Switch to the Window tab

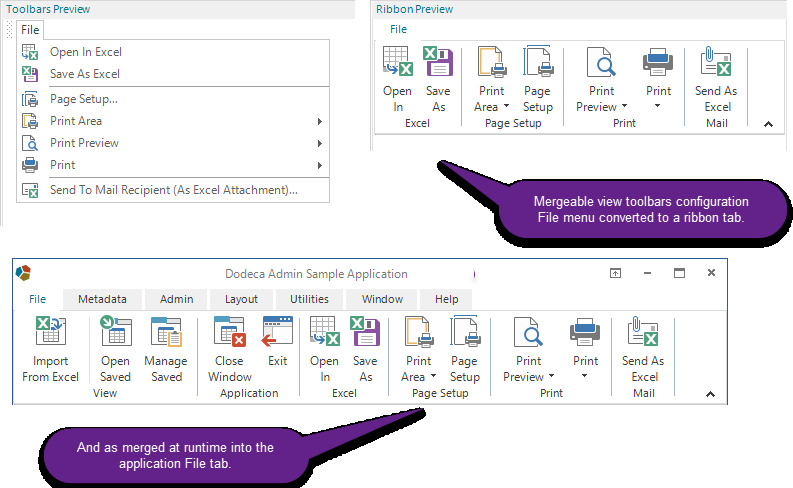pyautogui.click(x=382, y=299)
